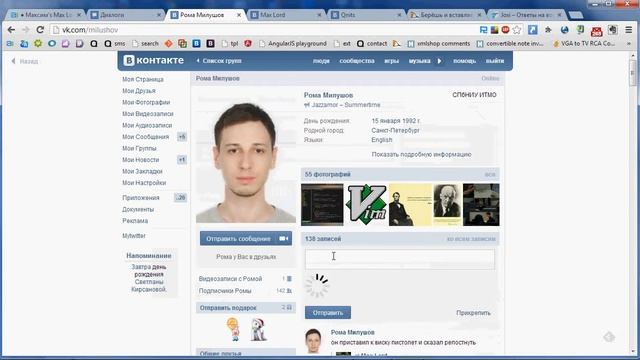Open Мои Друзья in sidebar
Viewport: 640px width, 360px height.
click(139, 91)
